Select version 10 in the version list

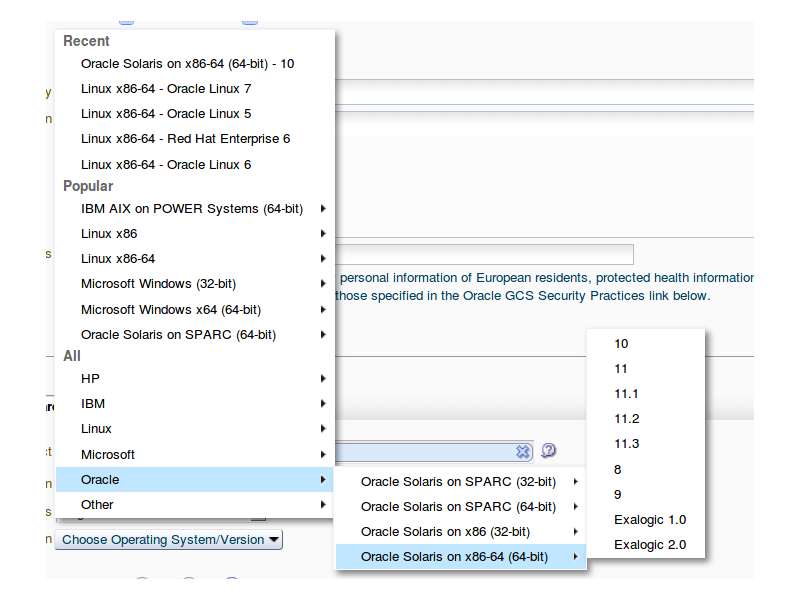tap(646, 344)
